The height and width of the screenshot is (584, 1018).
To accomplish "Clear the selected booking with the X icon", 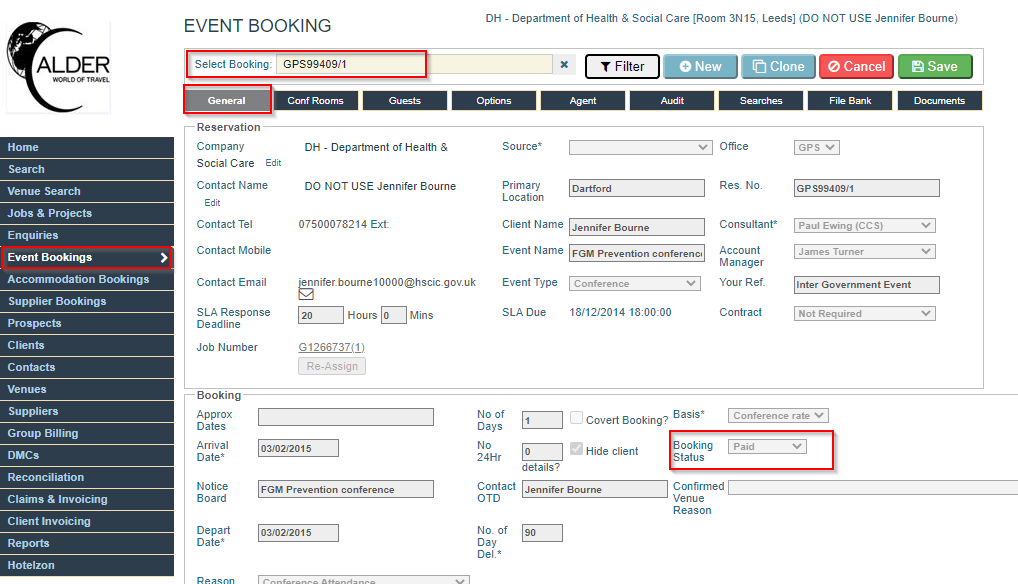I will coord(564,64).
